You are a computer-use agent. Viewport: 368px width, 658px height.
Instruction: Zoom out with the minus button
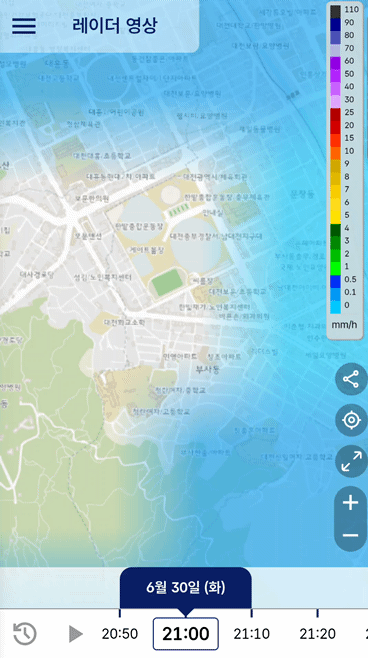click(350, 535)
